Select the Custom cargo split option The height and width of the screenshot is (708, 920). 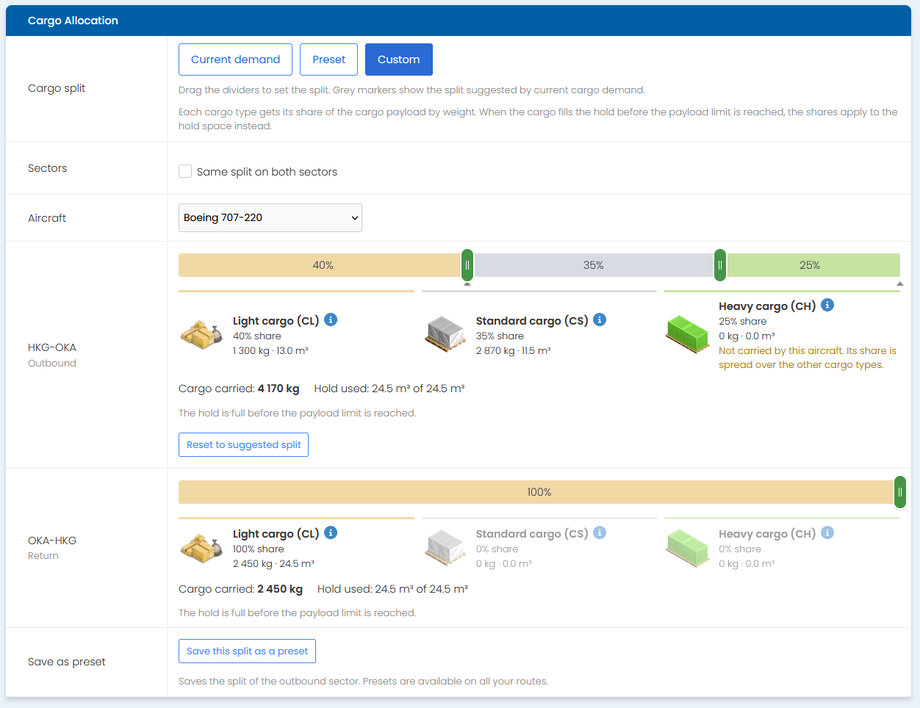(x=399, y=59)
